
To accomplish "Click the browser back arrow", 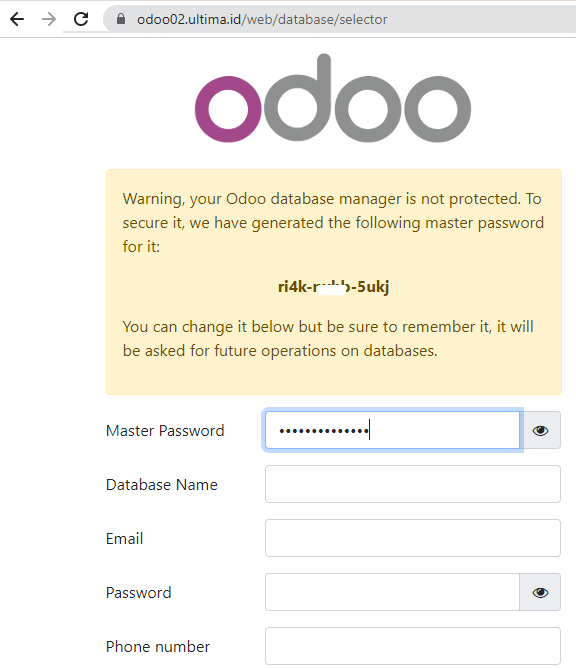I will [17, 19].
